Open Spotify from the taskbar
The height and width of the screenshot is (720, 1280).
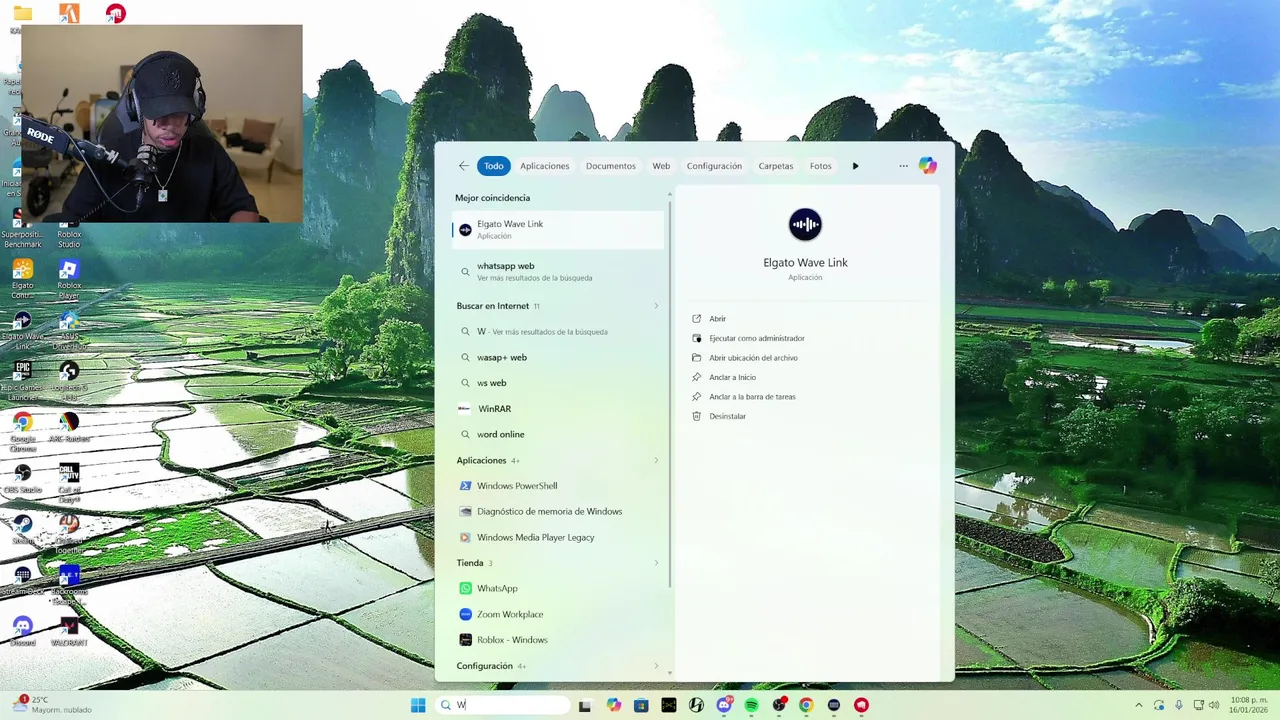point(751,705)
